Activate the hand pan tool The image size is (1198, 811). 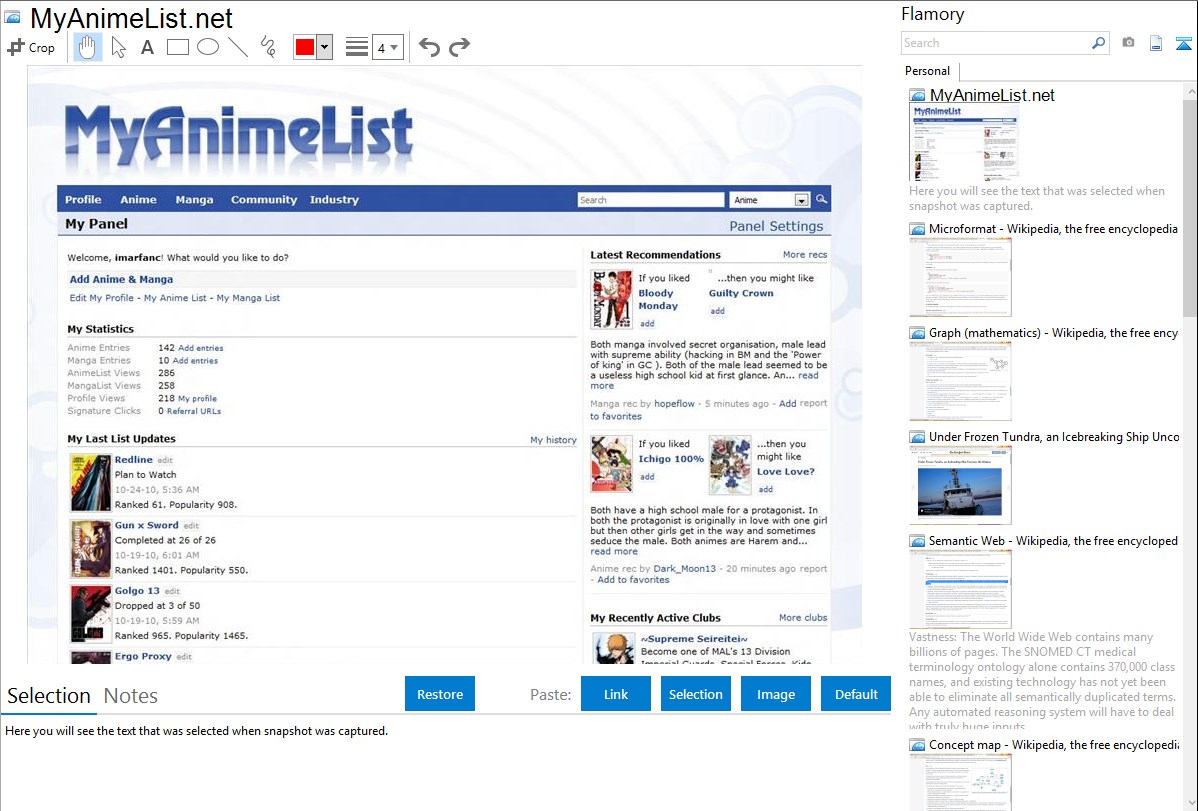pos(87,47)
